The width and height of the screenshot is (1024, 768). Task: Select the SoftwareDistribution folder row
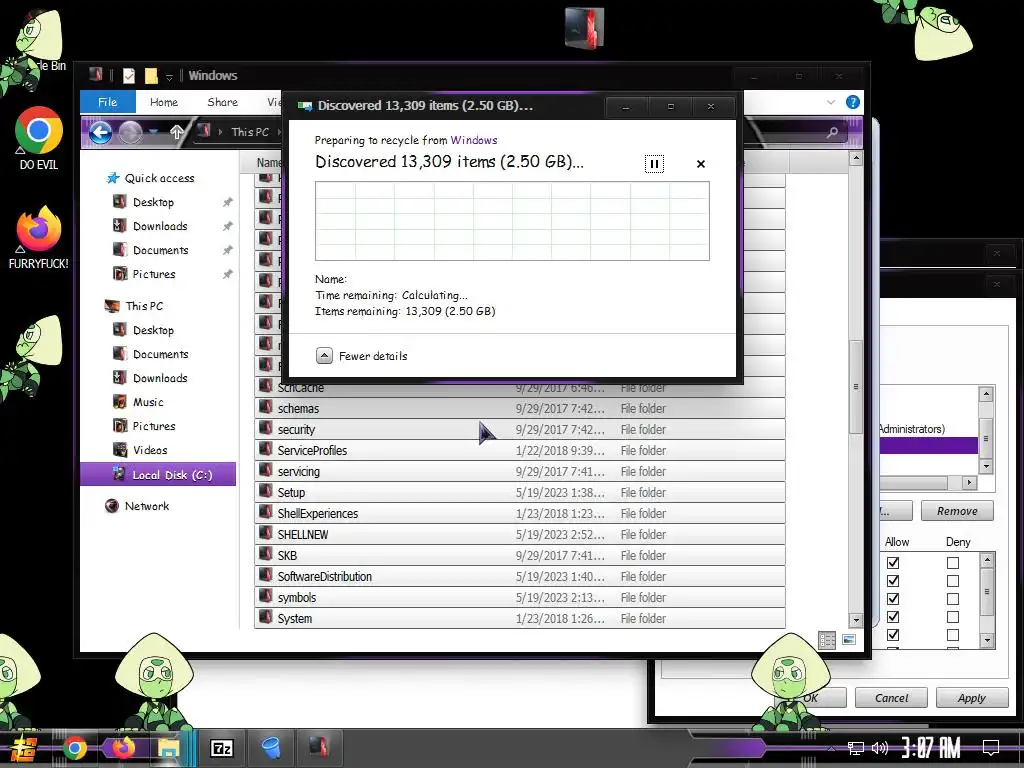pyautogui.click(x=520, y=577)
